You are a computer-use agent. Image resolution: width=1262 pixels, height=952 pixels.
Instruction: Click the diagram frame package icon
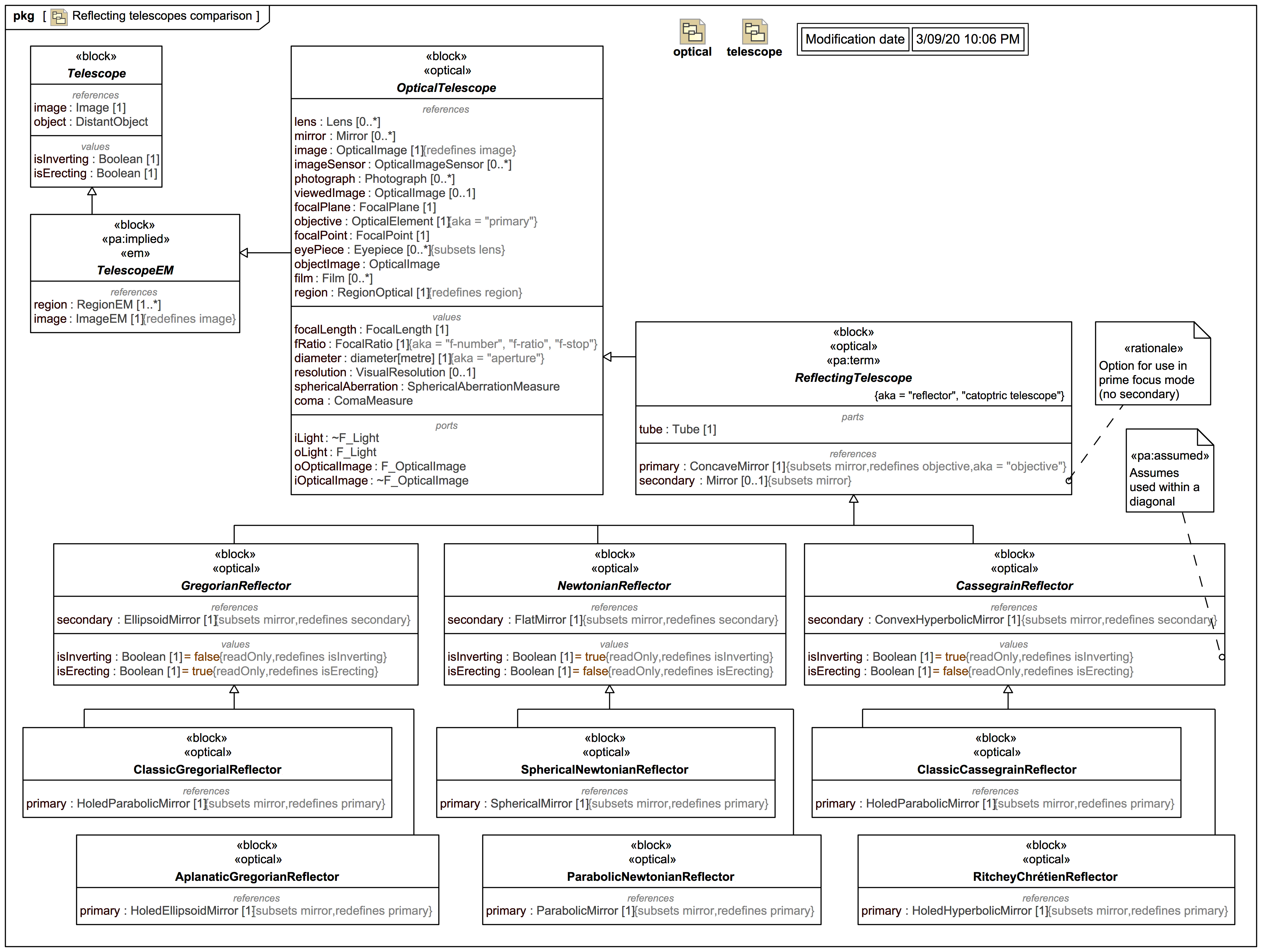[x=59, y=17]
